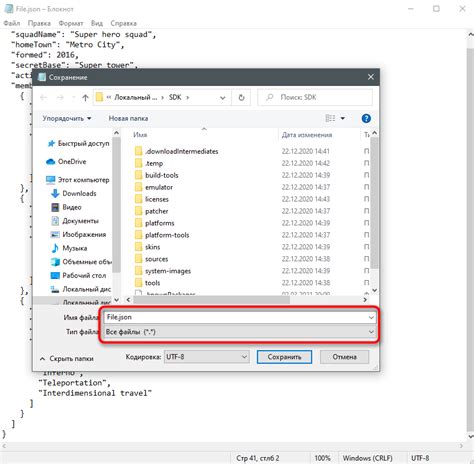474x464 pixels.
Task: Open the blue Help question icon
Action: click(366, 118)
